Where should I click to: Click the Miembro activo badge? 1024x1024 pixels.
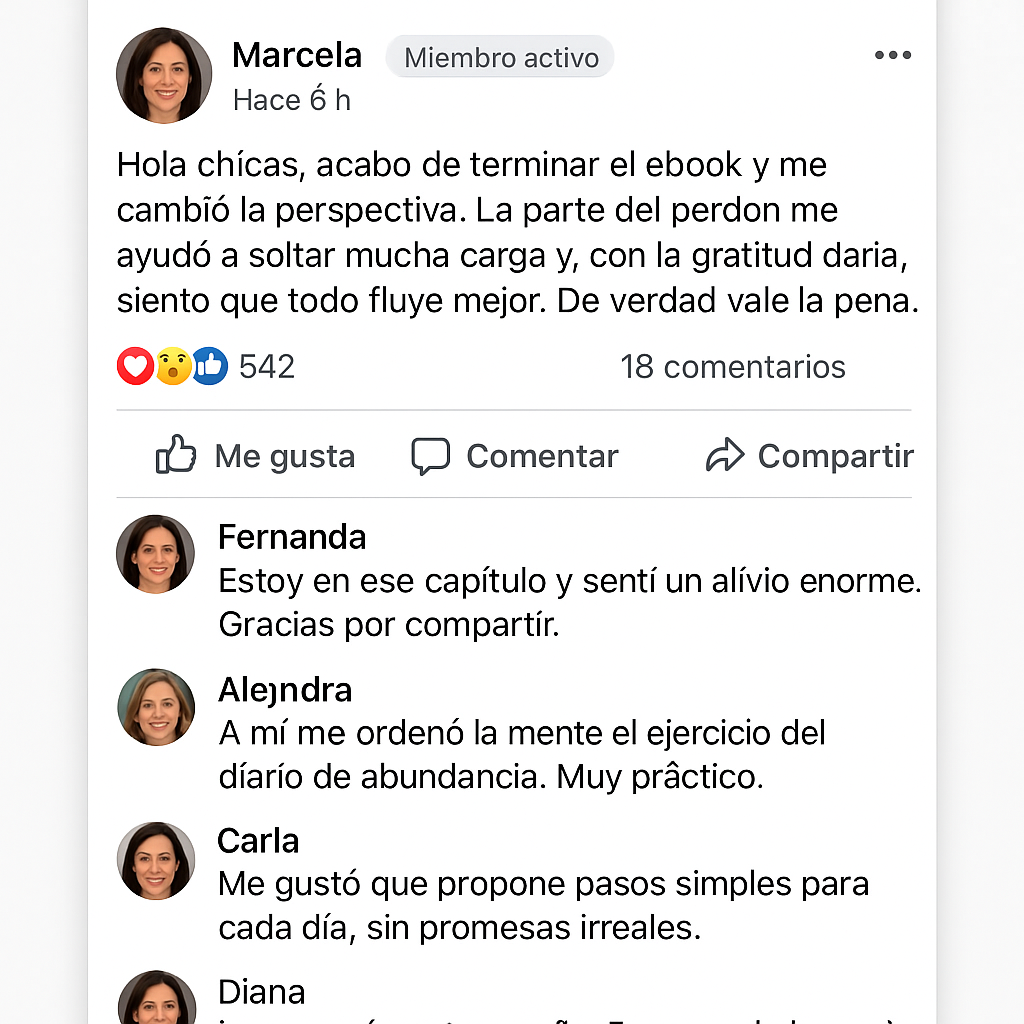click(x=500, y=57)
